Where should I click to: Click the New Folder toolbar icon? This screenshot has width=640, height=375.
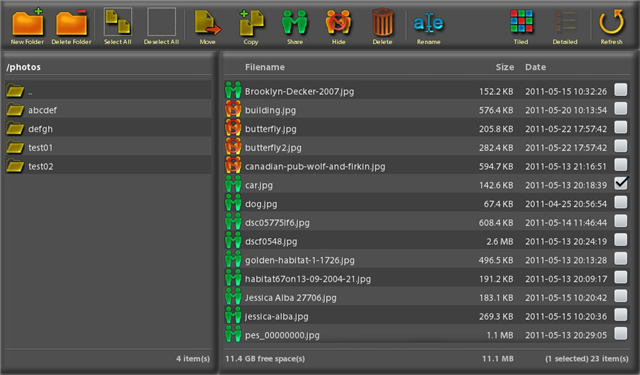[27, 23]
